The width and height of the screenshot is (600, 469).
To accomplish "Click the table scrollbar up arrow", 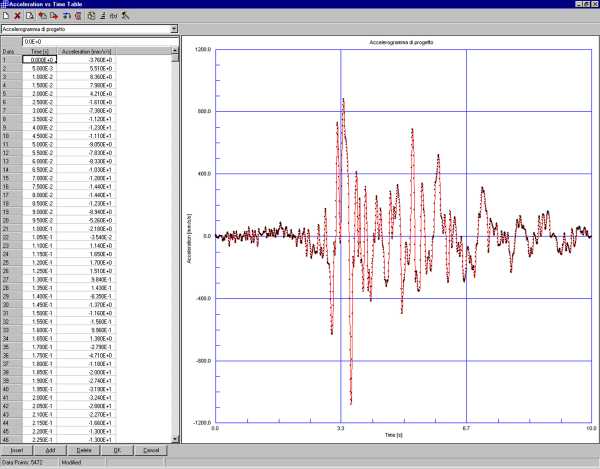I will 176,51.
